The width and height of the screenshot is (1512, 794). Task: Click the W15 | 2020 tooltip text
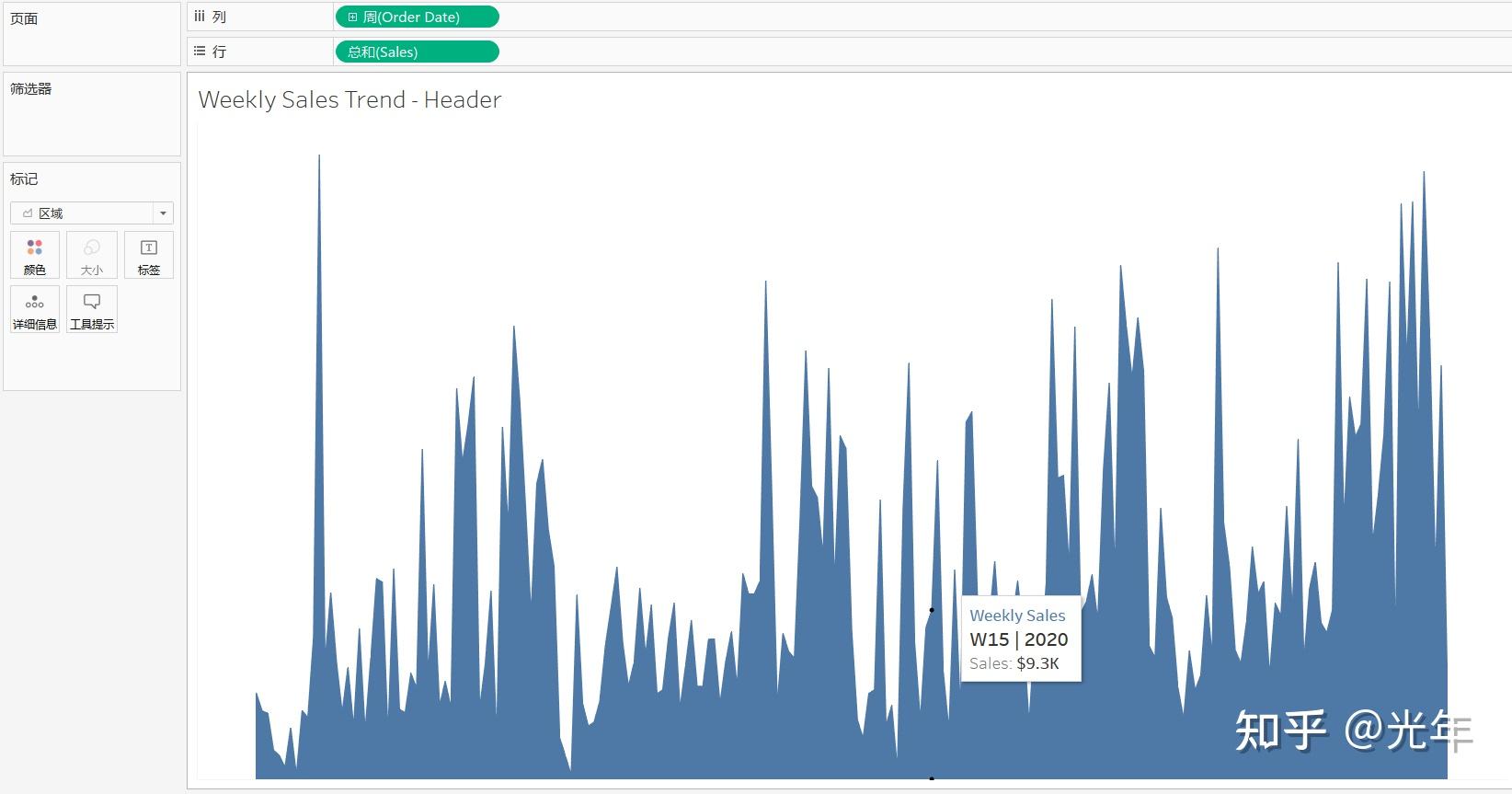point(1019,639)
